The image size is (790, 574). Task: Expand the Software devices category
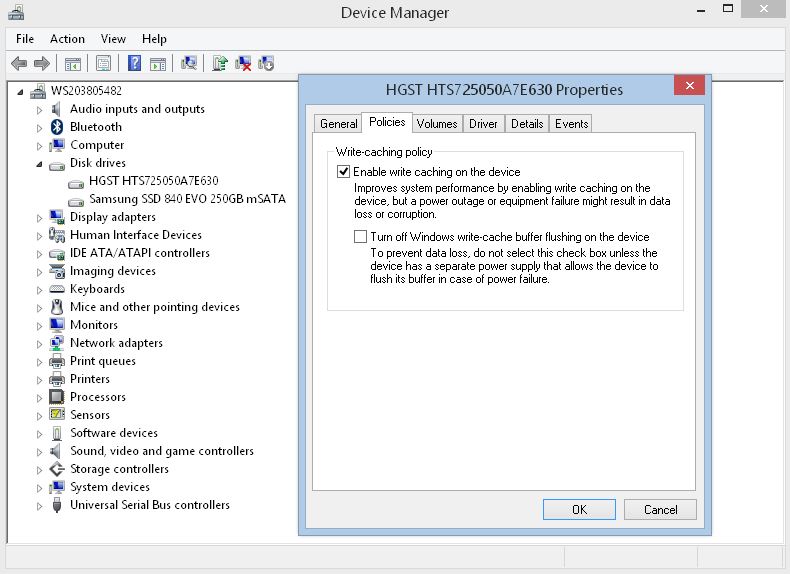coord(39,434)
